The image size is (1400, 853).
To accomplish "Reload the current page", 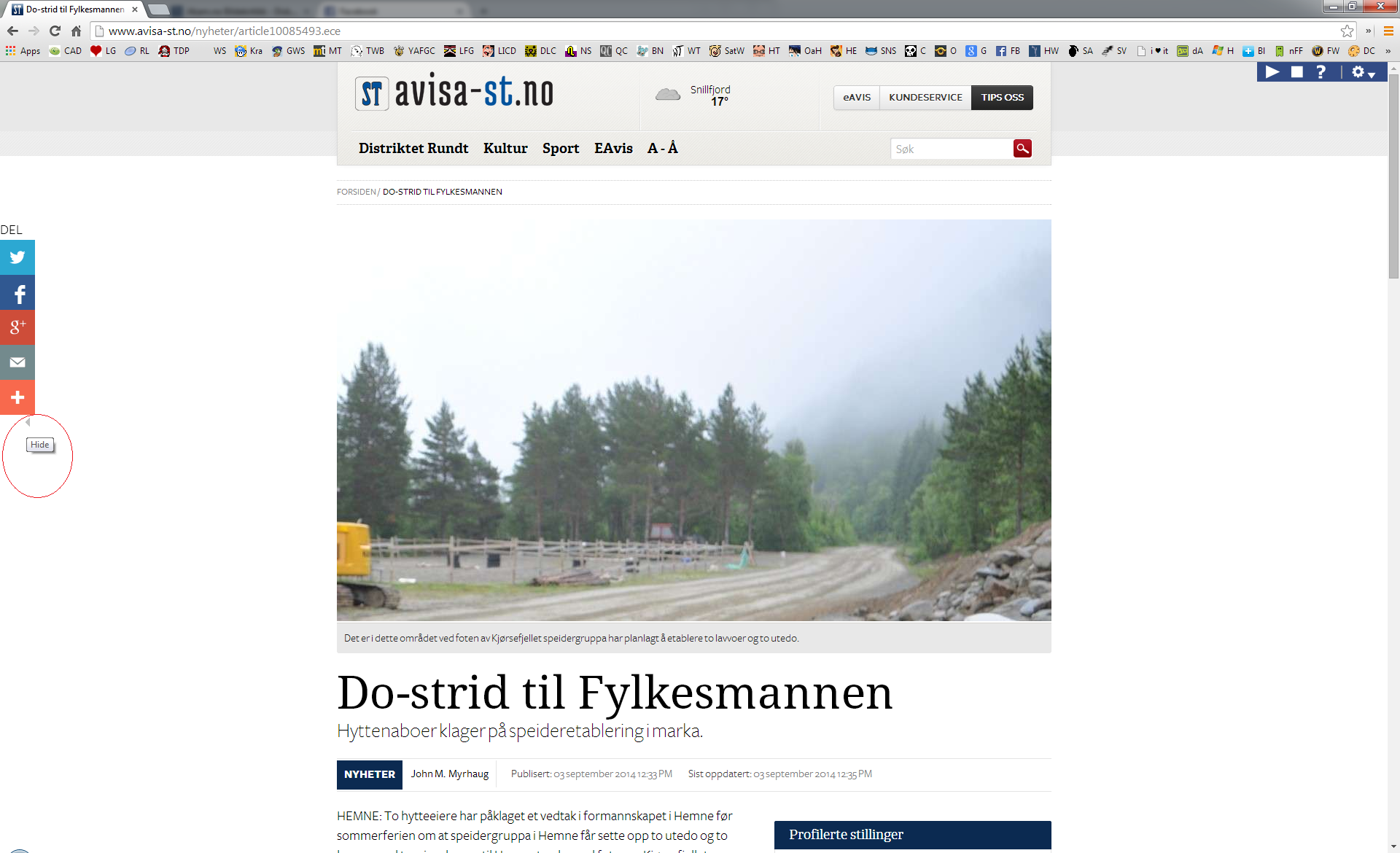I will point(55,31).
